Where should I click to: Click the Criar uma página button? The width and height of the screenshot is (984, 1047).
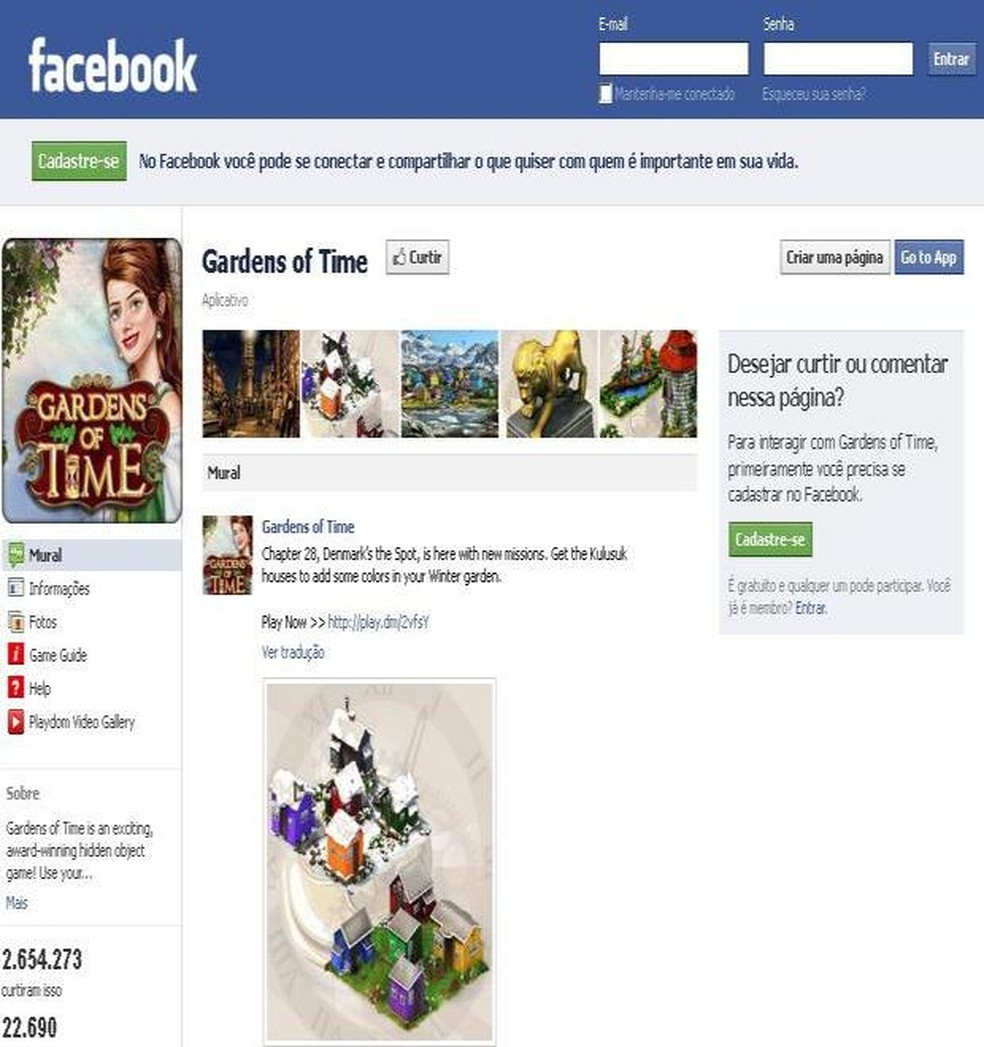click(x=834, y=257)
